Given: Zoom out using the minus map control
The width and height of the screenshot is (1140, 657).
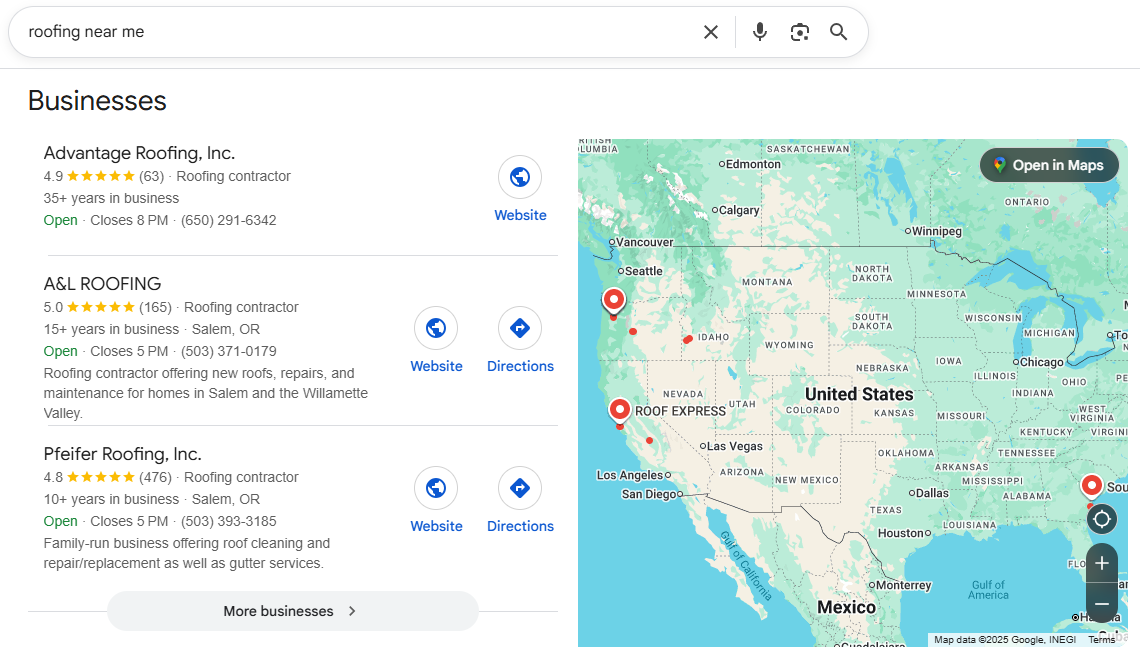Looking at the screenshot, I should (1101, 602).
